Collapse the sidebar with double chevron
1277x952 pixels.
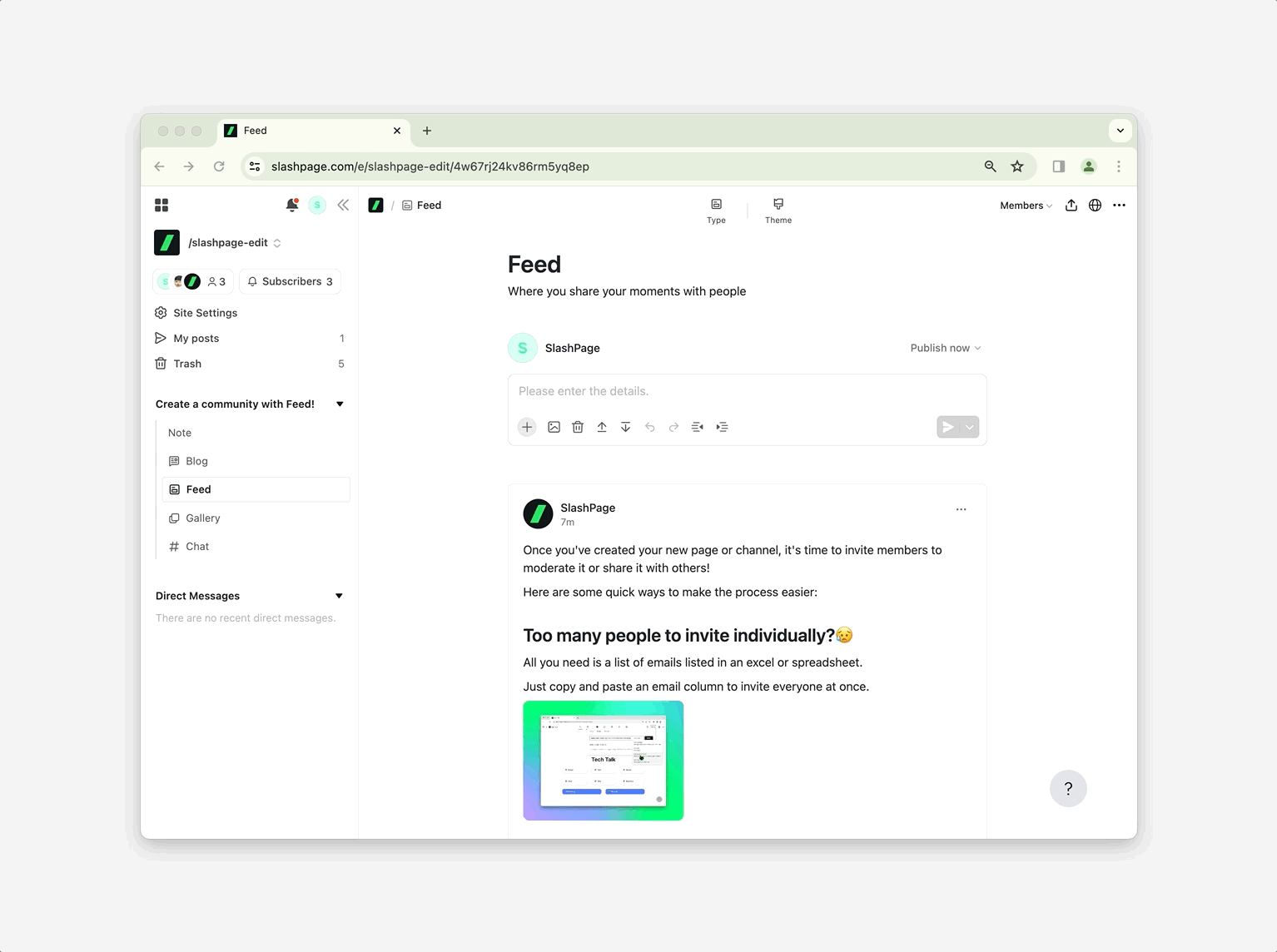click(343, 205)
